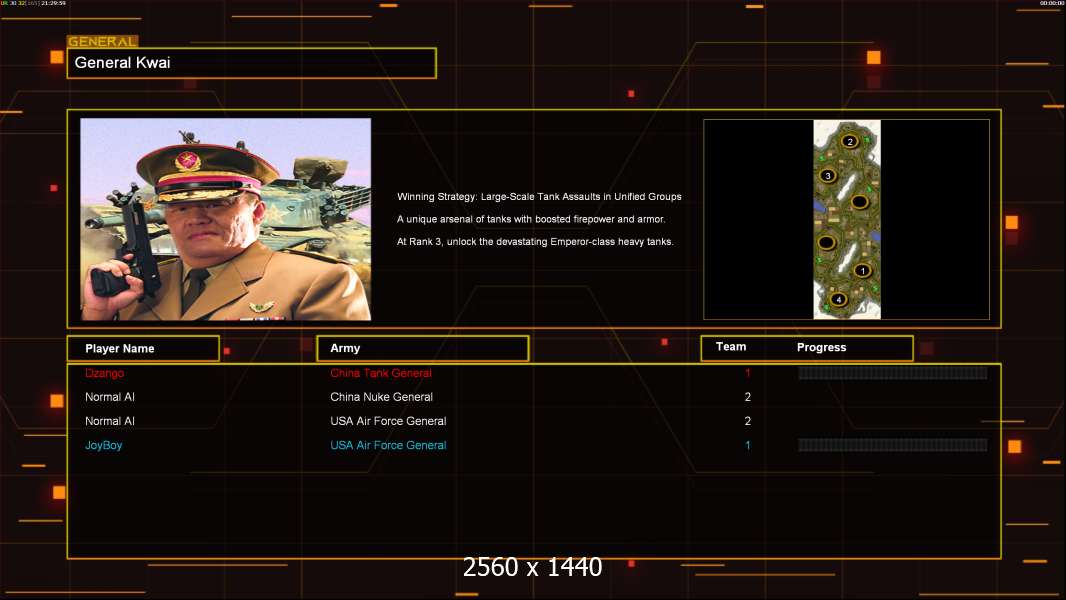Open the map preview thumbnail
The width and height of the screenshot is (1066, 600).
point(846,219)
